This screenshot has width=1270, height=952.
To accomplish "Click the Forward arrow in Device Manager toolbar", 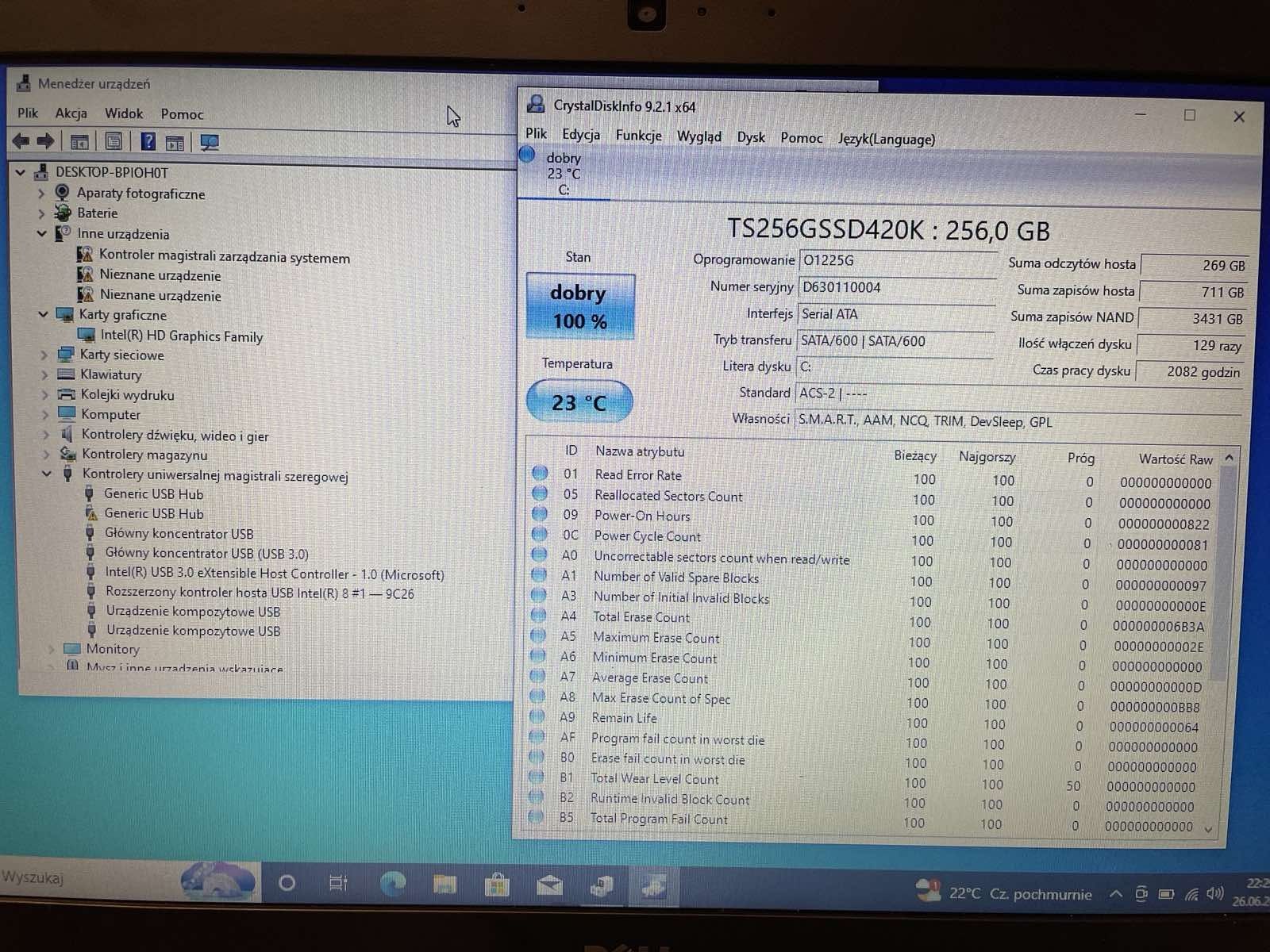I will [x=46, y=141].
